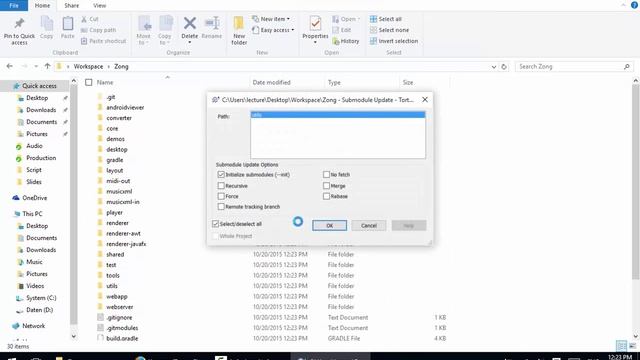Viewport: 640px width, 360px height.
Task: Open the .git folder icon
Action: 100,97
